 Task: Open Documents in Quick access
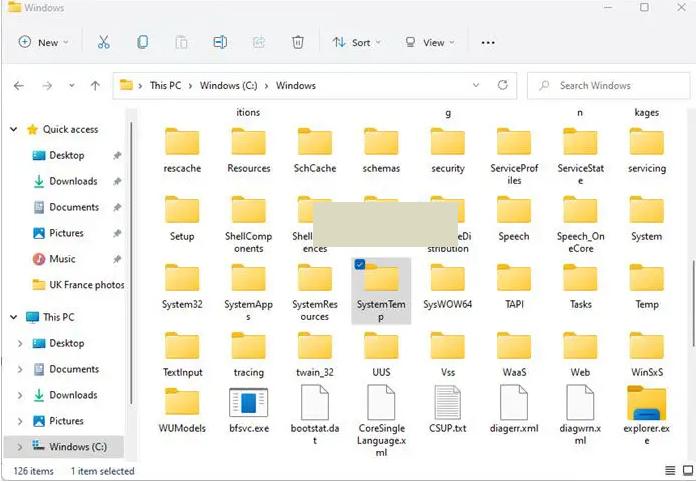(x=74, y=207)
